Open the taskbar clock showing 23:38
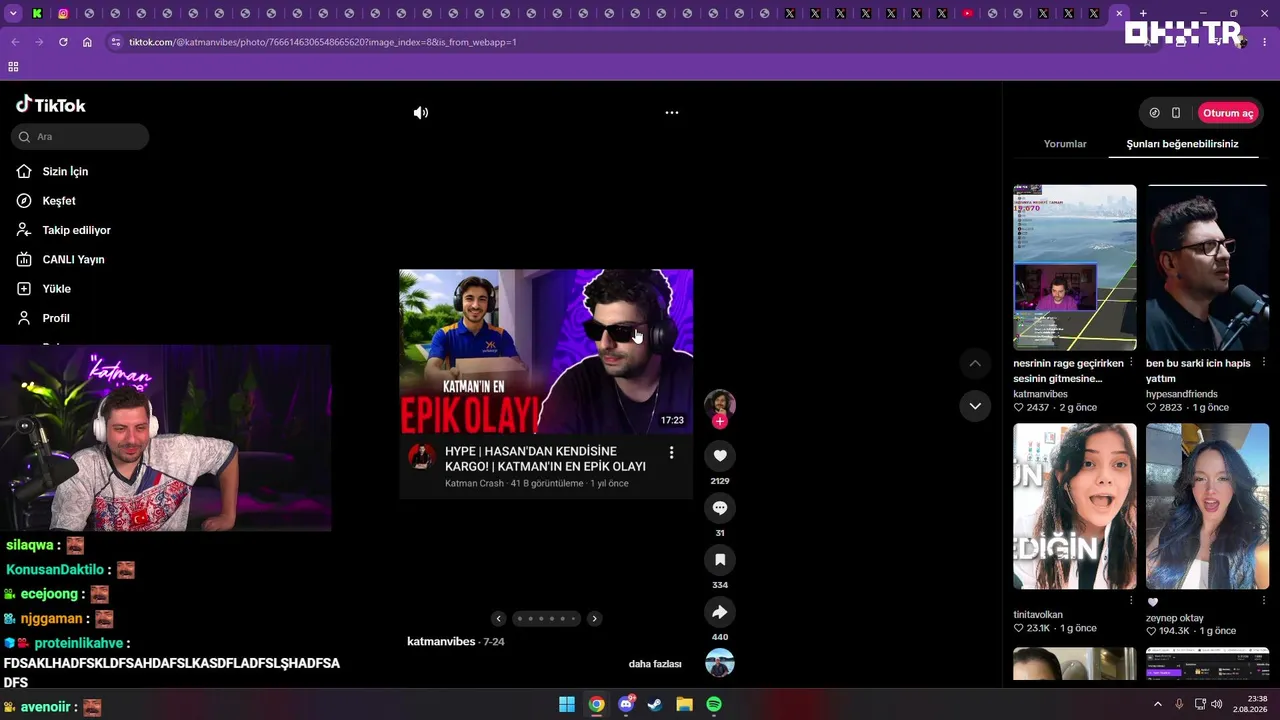Viewport: 1280px width, 720px height. [1250, 704]
